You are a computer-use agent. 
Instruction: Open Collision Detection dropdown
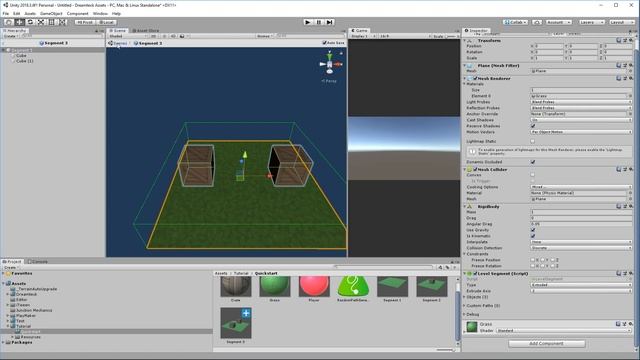click(581, 248)
